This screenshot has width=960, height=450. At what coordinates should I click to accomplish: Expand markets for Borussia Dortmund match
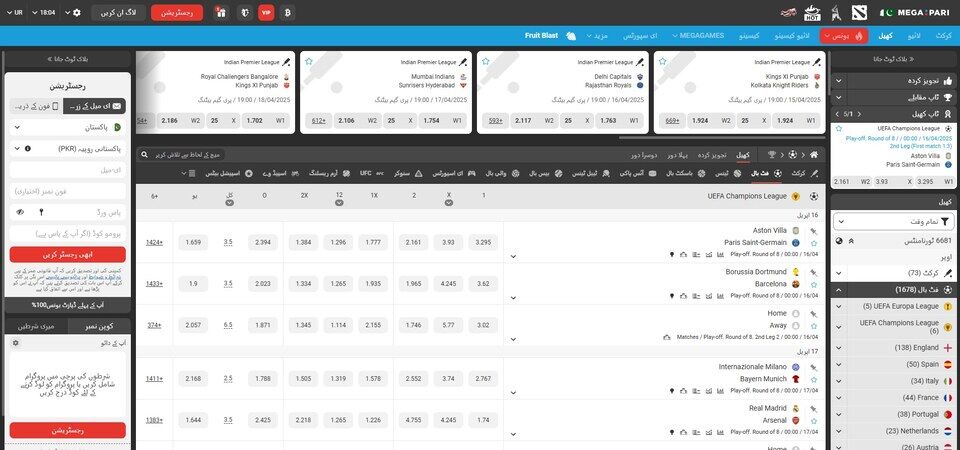pyautogui.click(x=513, y=297)
